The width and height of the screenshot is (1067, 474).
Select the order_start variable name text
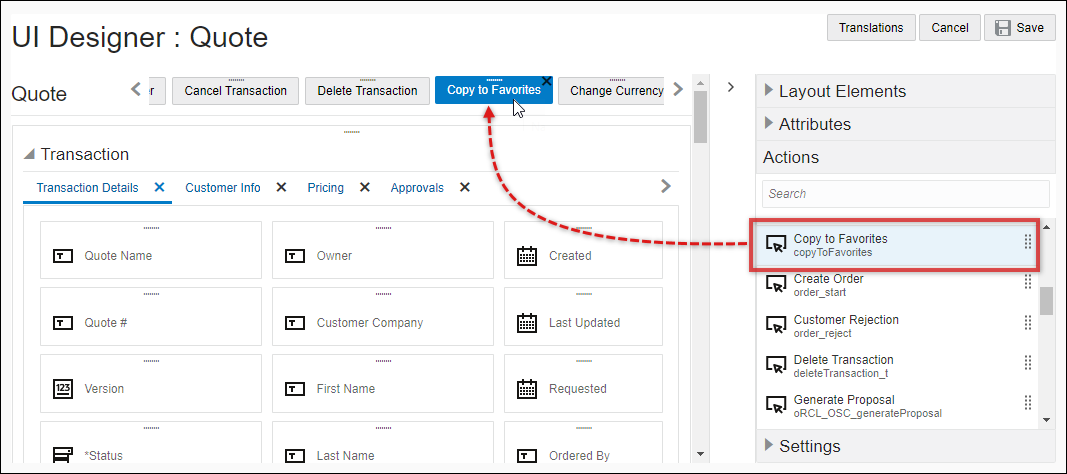pyautogui.click(x=819, y=293)
